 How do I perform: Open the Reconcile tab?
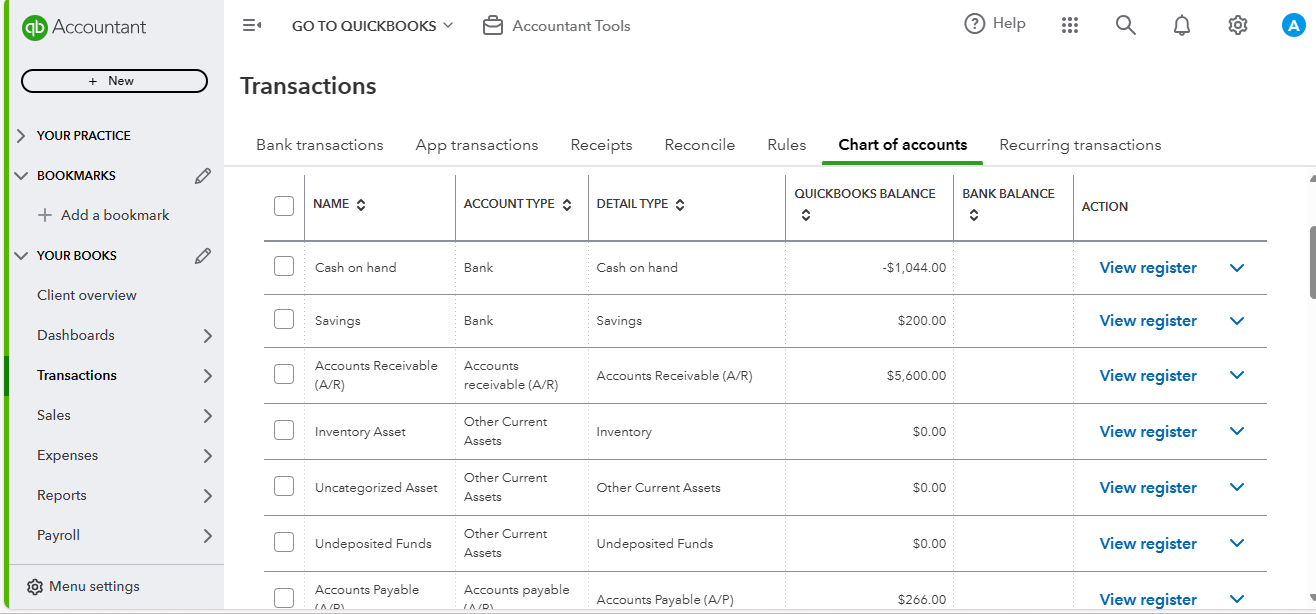coord(699,145)
